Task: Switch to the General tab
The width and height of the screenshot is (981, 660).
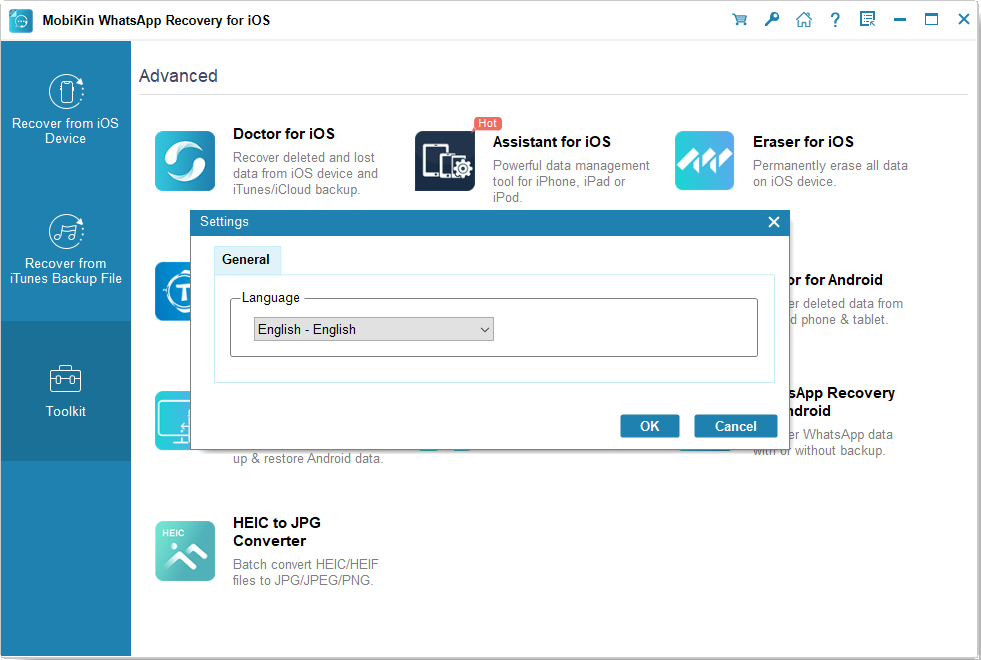Action: point(247,260)
